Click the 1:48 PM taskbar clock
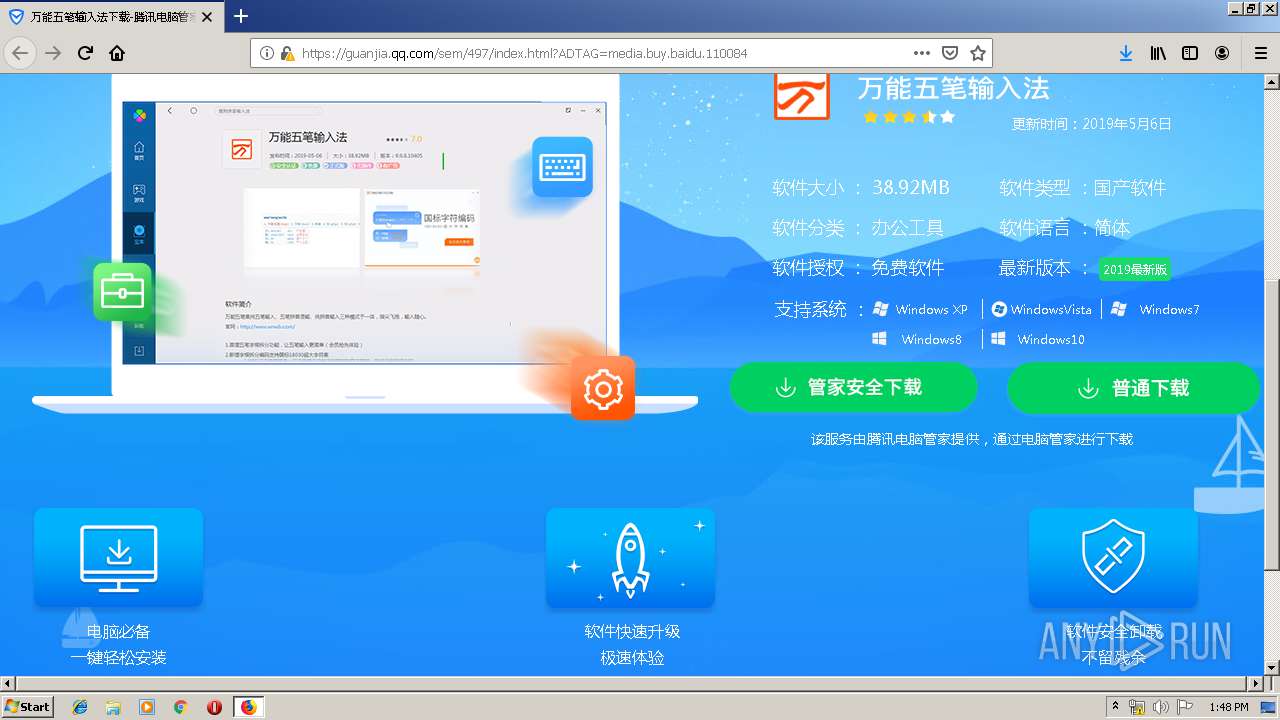 (x=1228, y=707)
